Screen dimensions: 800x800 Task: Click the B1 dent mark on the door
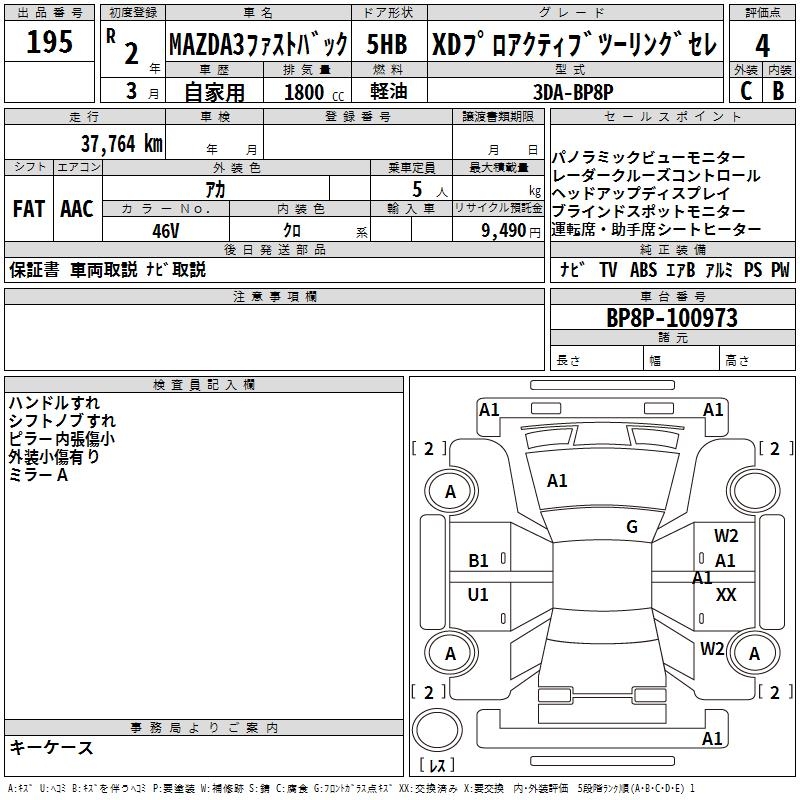[479, 561]
